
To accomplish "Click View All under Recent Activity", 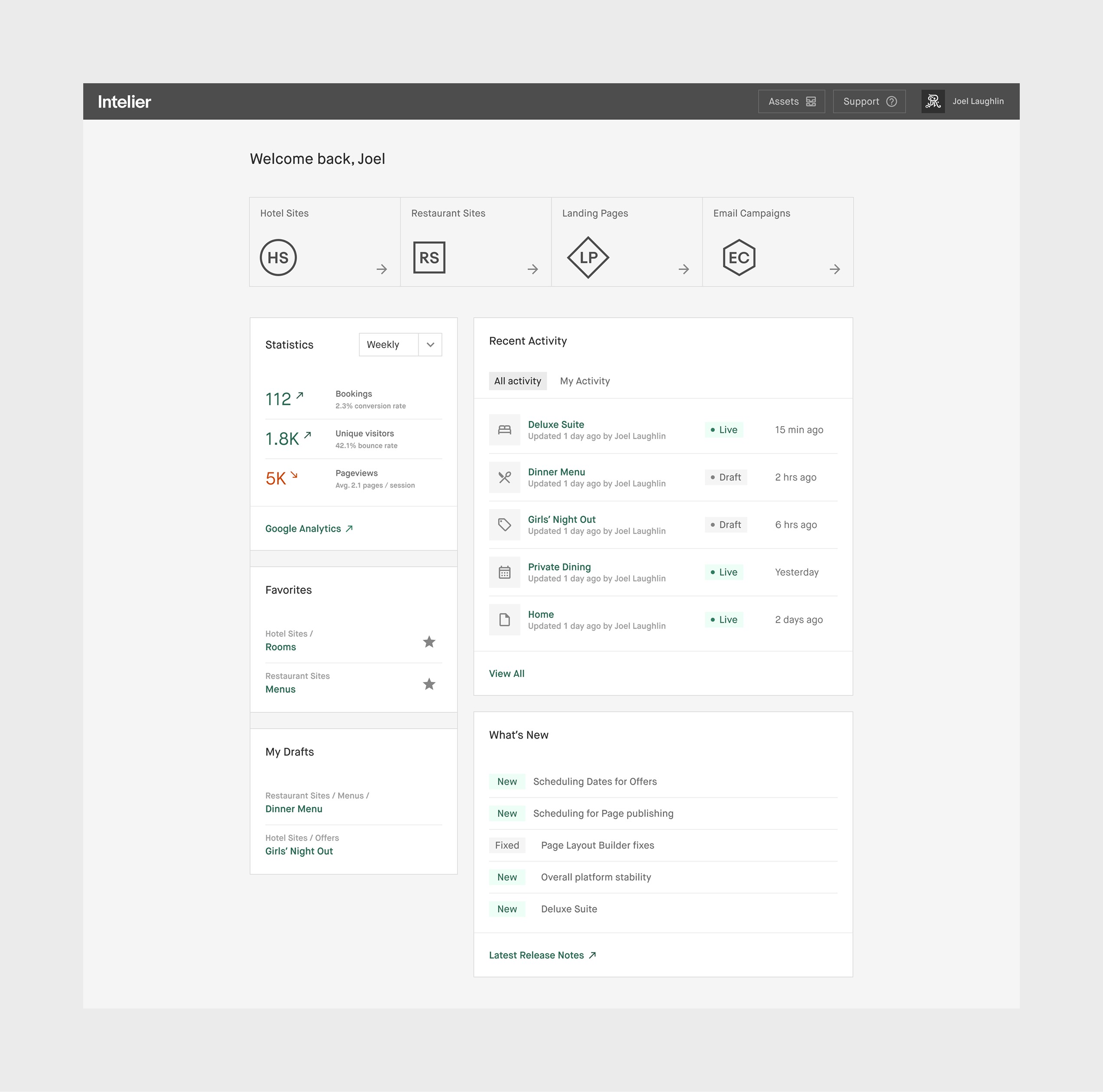I will [x=506, y=673].
